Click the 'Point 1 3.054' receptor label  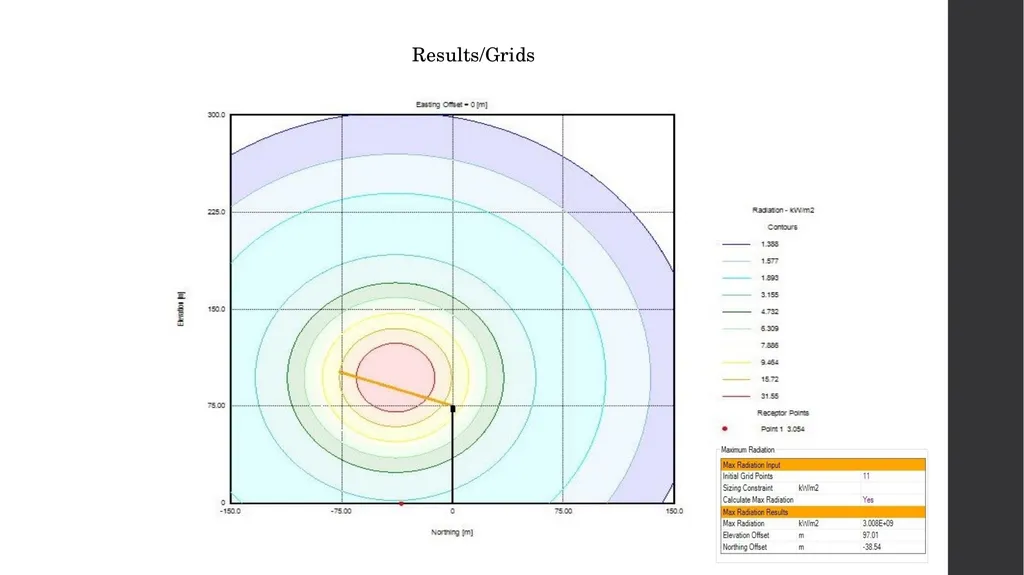point(782,429)
